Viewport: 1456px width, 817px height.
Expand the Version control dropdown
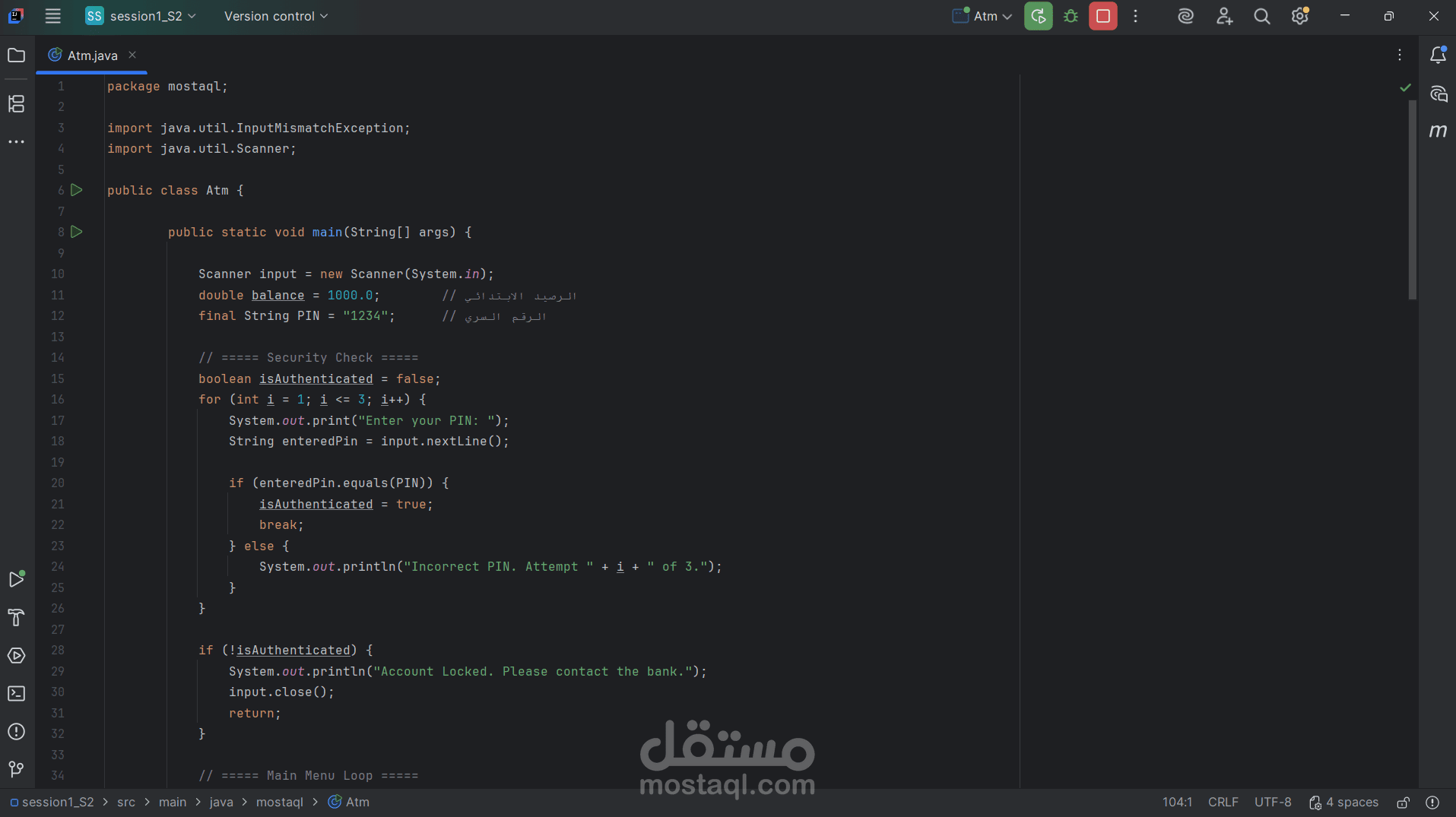(x=276, y=16)
